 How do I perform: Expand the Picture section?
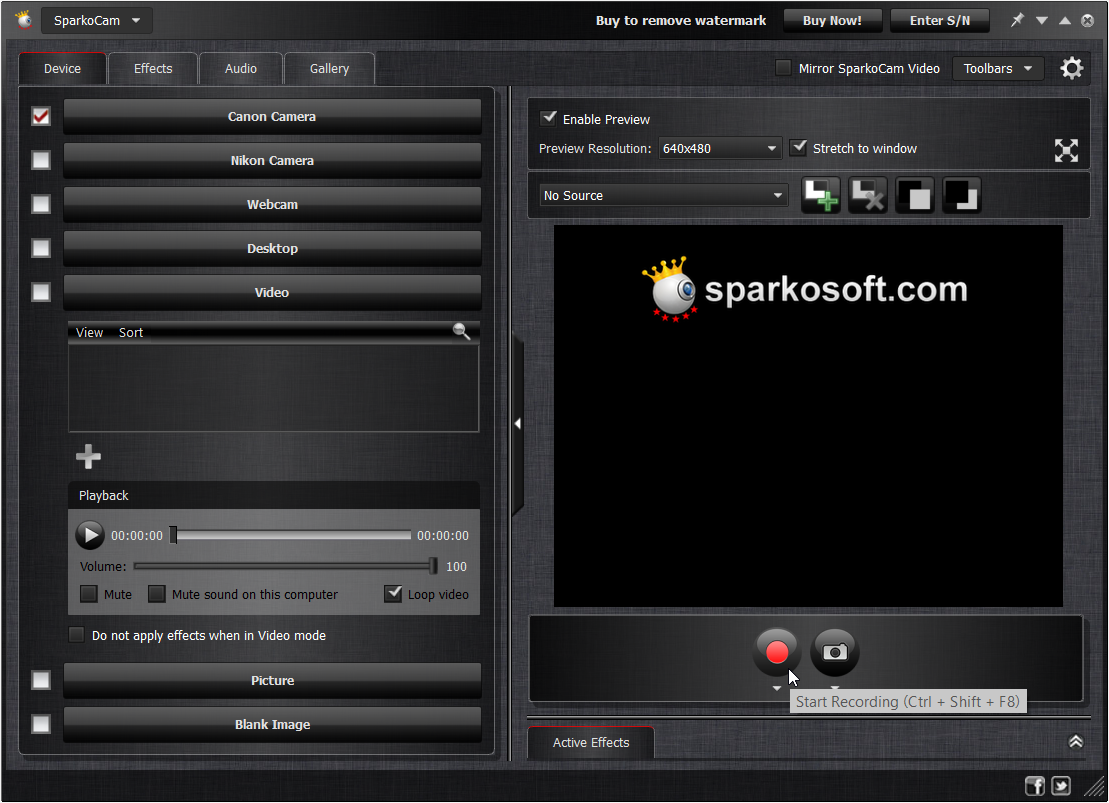pyautogui.click(x=272, y=680)
